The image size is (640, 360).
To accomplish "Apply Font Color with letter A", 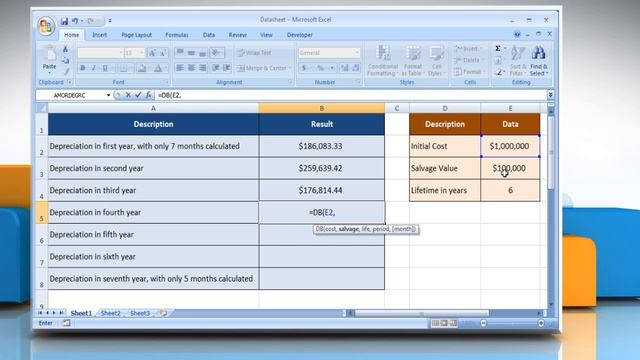I will (x=158, y=68).
